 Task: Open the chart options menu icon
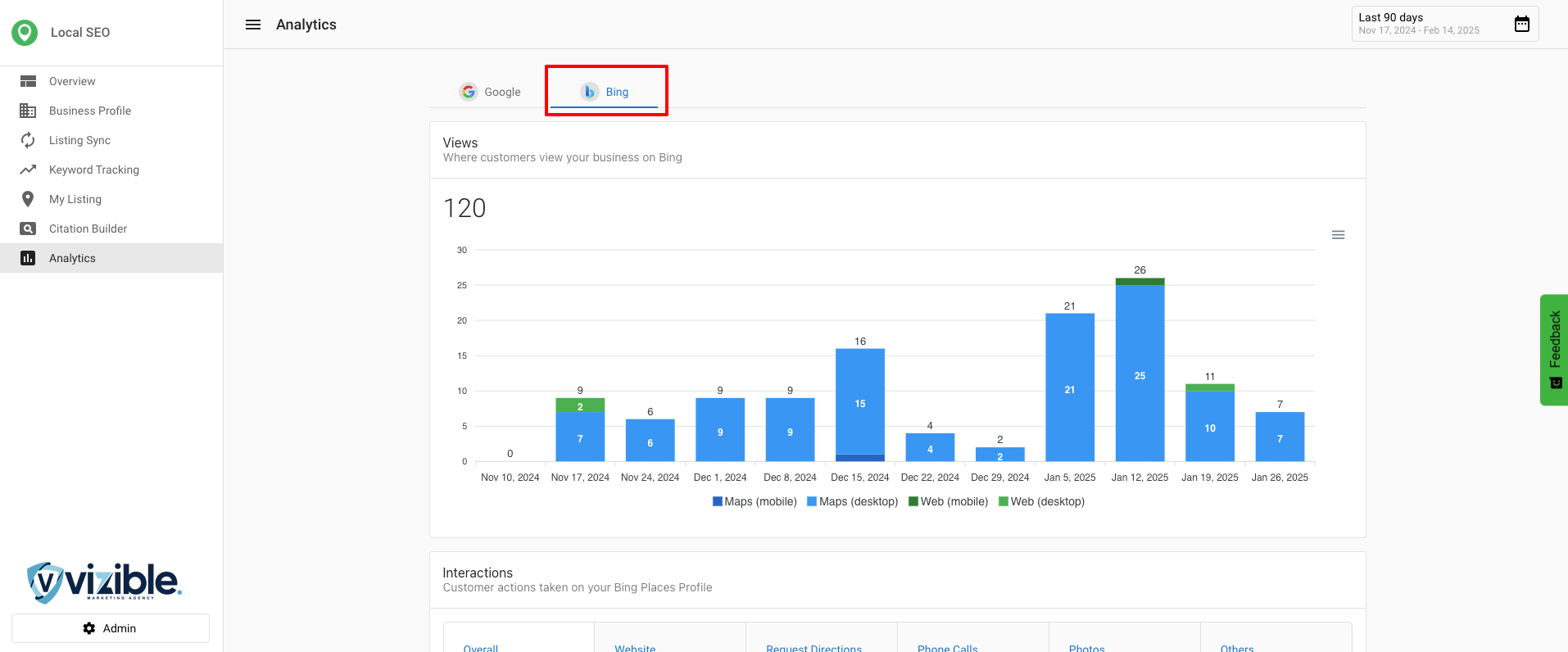1338,235
